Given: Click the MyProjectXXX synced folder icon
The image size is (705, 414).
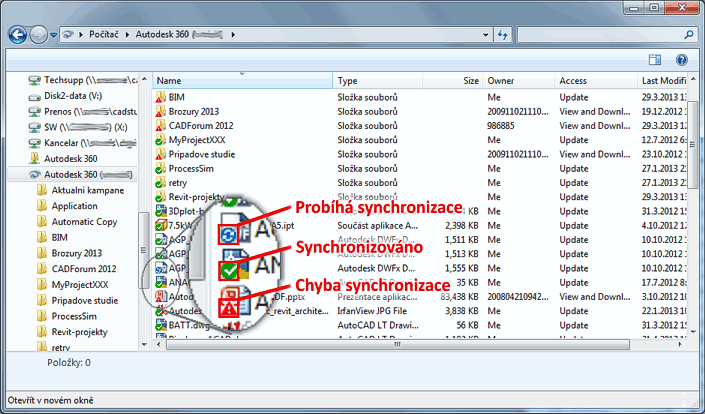Looking at the screenshot, I should point(160,140).
